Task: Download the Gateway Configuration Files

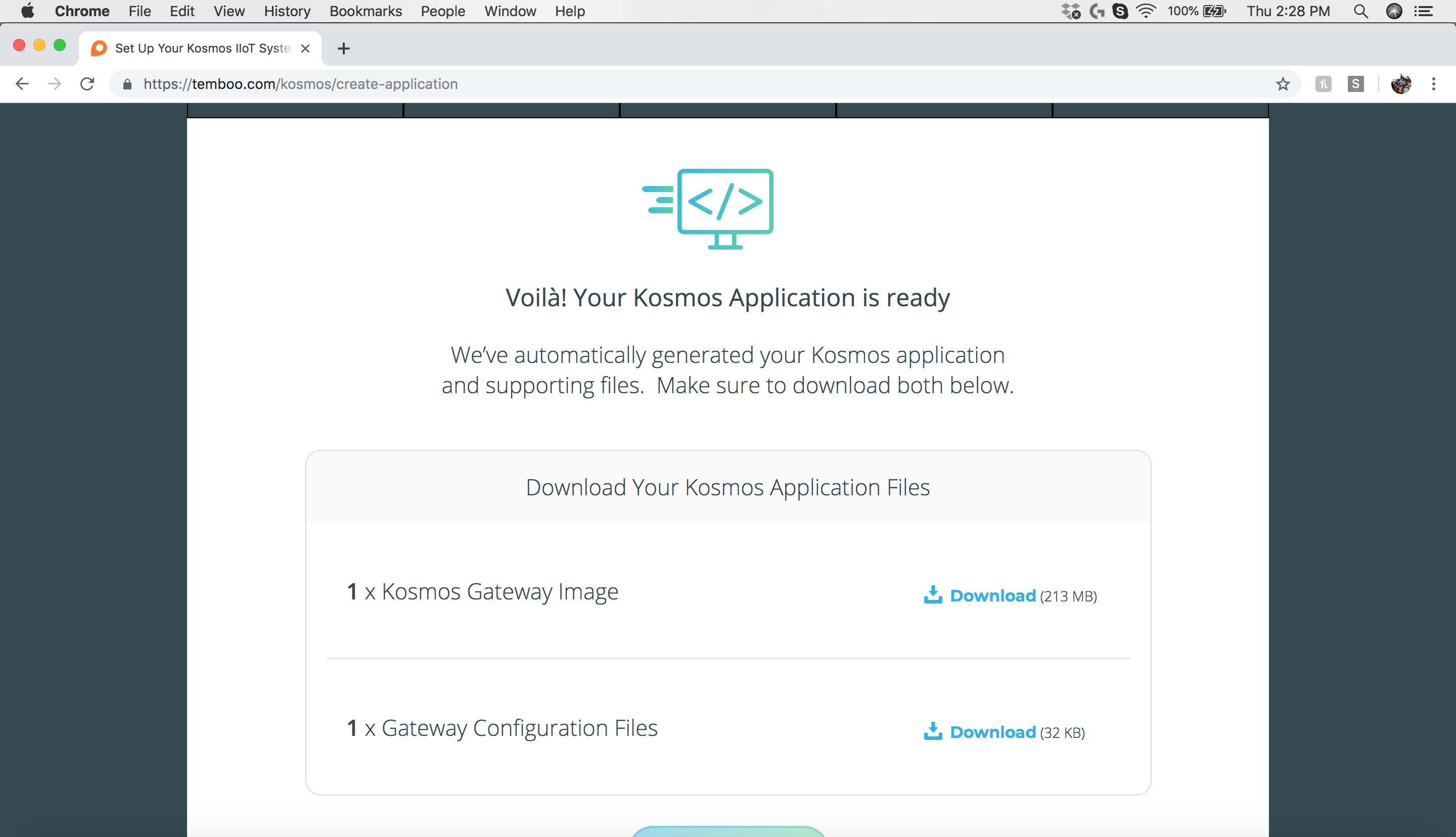Action: 993,732
